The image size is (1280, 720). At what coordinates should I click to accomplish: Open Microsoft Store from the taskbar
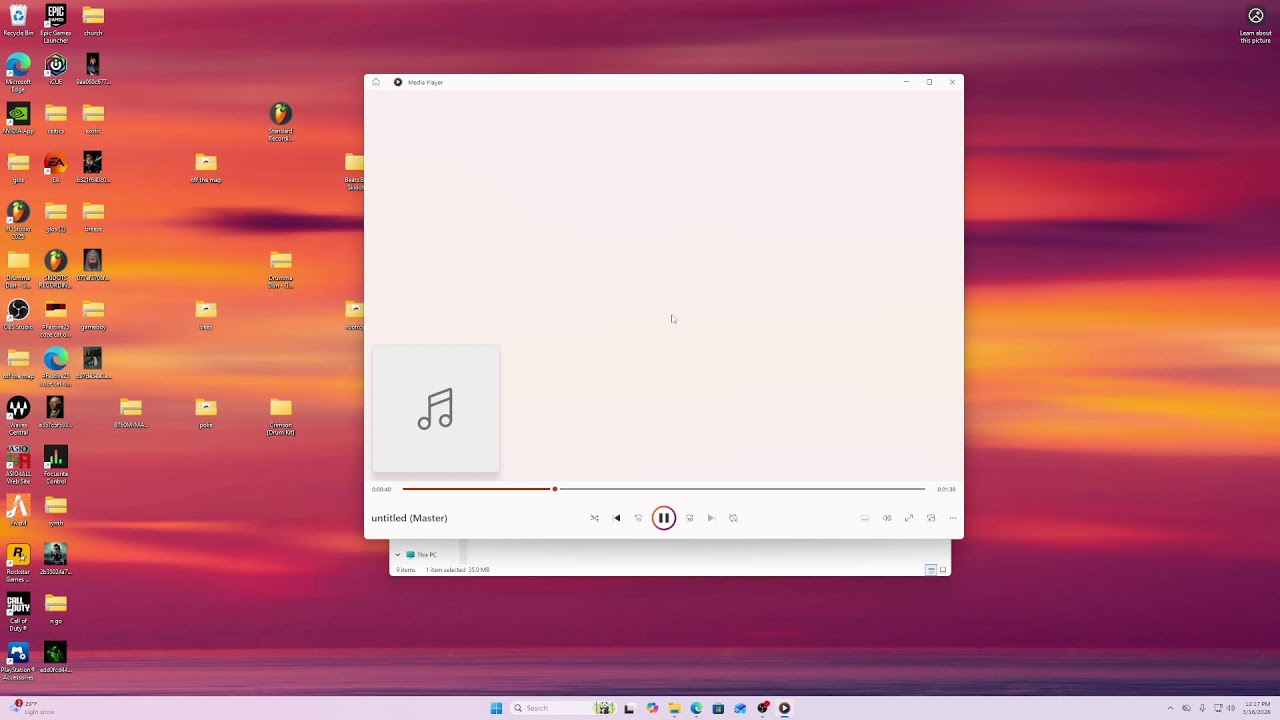click(718, 708)
